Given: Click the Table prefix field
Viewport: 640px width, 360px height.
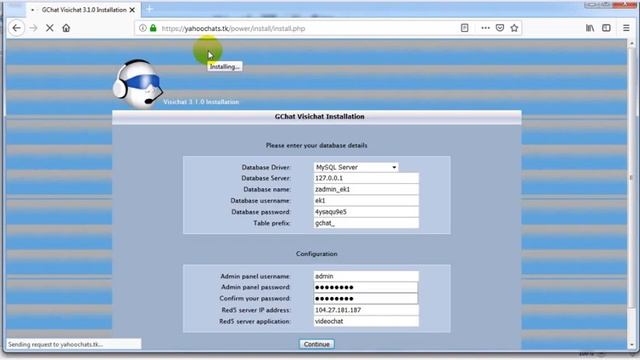Looking at the screenshot, I should (x=366, y=223).
